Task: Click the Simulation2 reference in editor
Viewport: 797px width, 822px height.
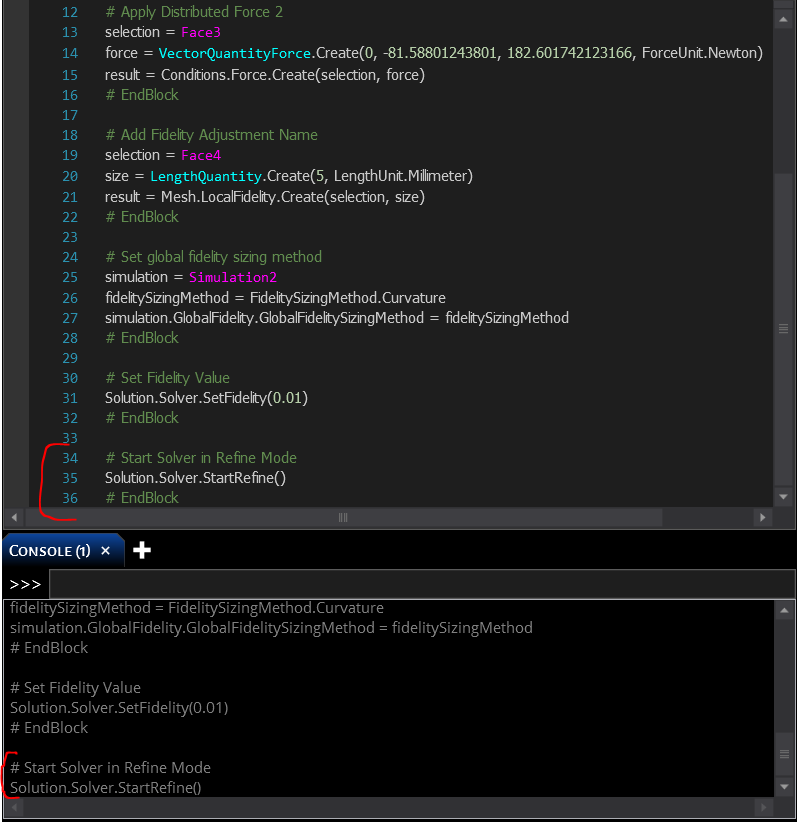Action: (x=233, y=277)
